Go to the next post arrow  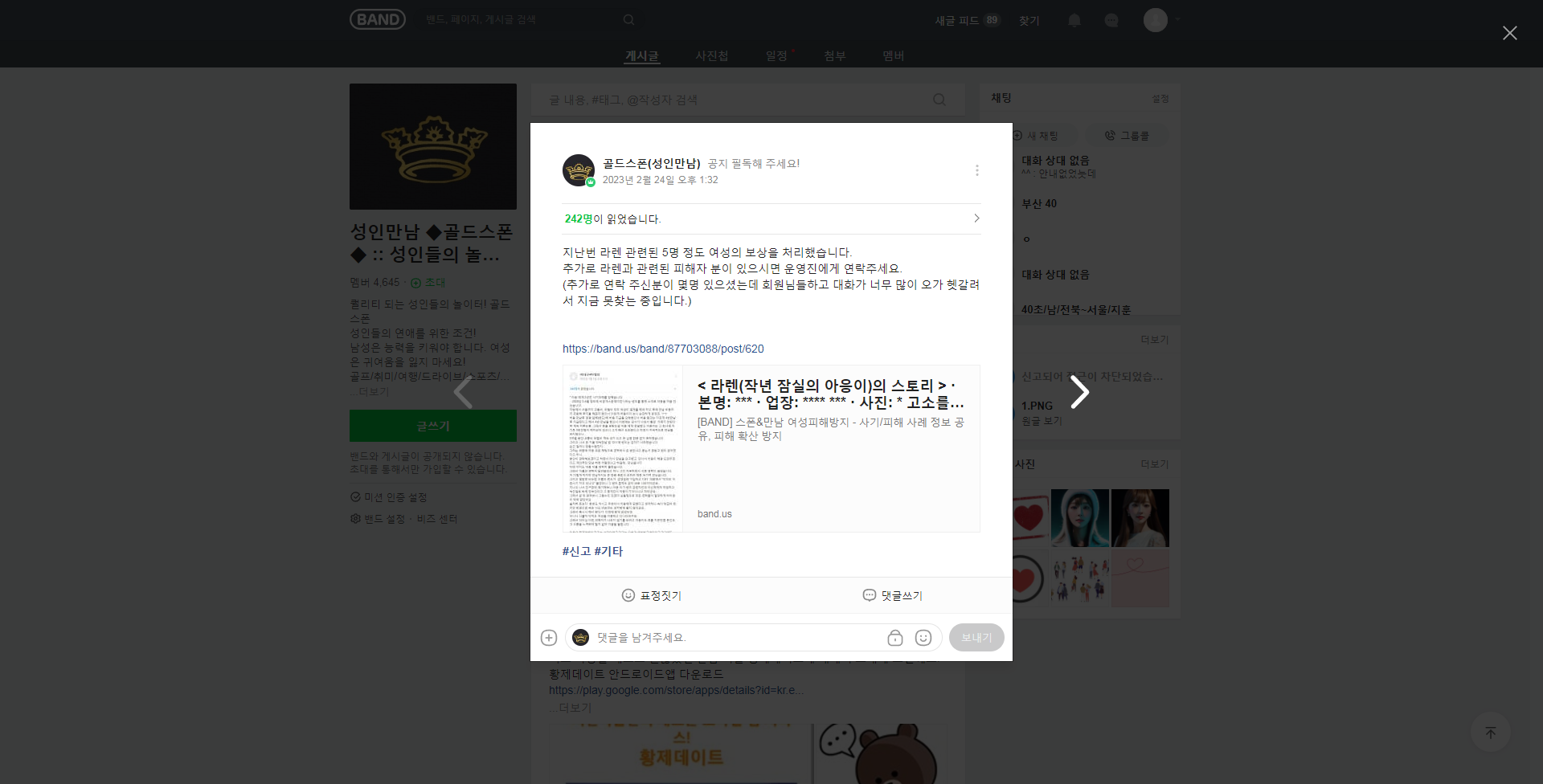click(1079, 392)
